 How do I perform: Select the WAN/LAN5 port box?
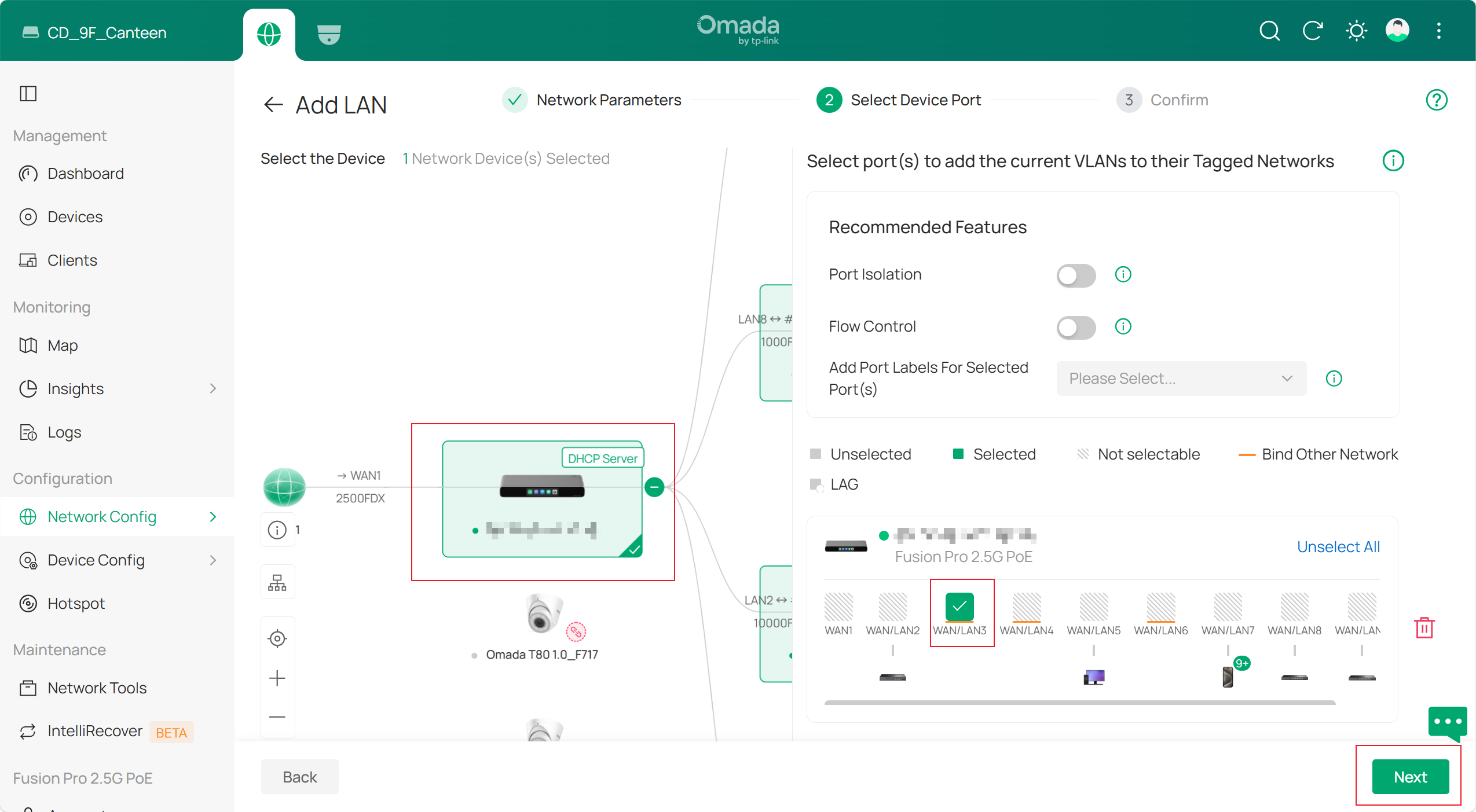tap(1094, 607)
